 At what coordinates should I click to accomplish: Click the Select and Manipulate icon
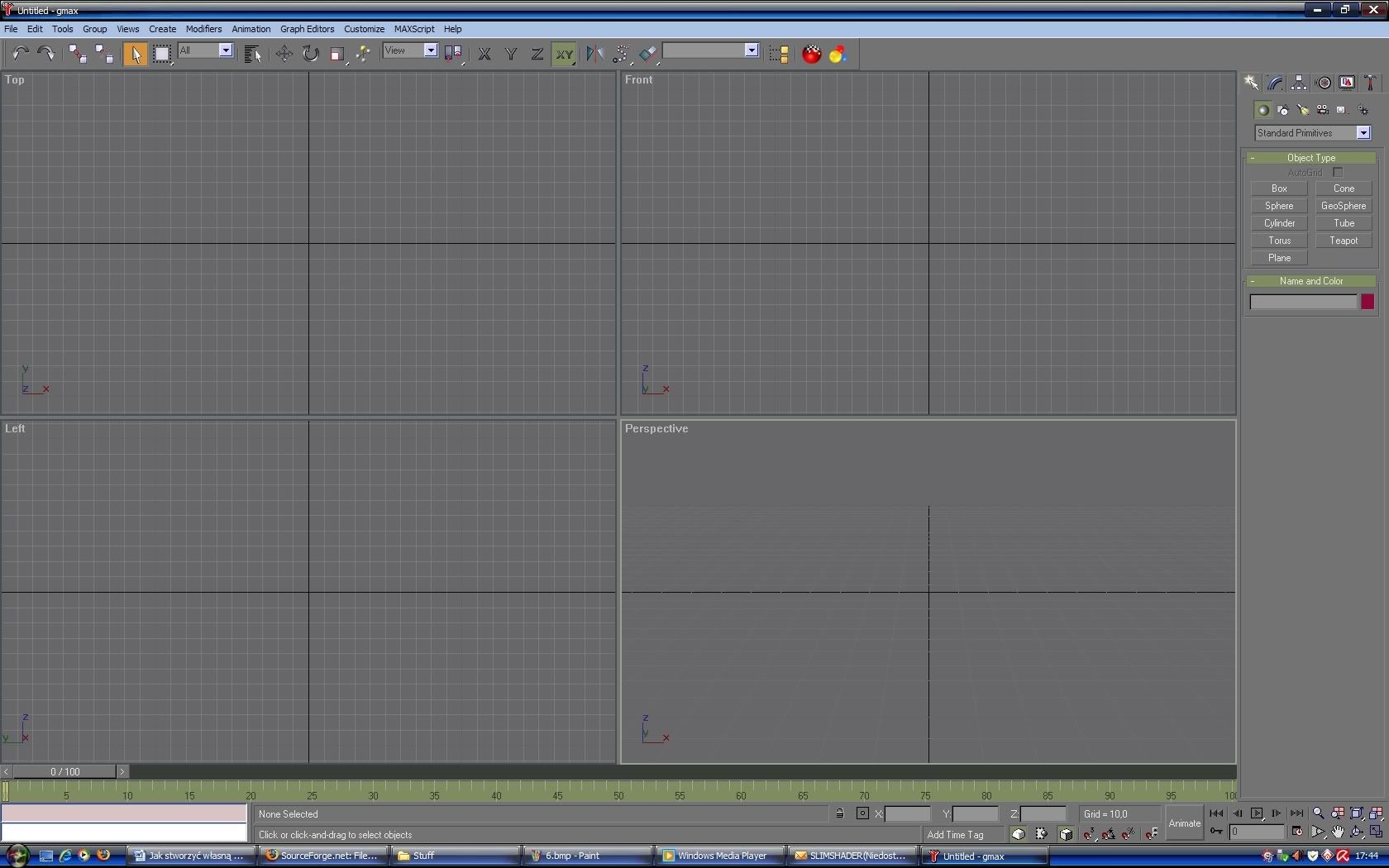[x=363, y=54]
